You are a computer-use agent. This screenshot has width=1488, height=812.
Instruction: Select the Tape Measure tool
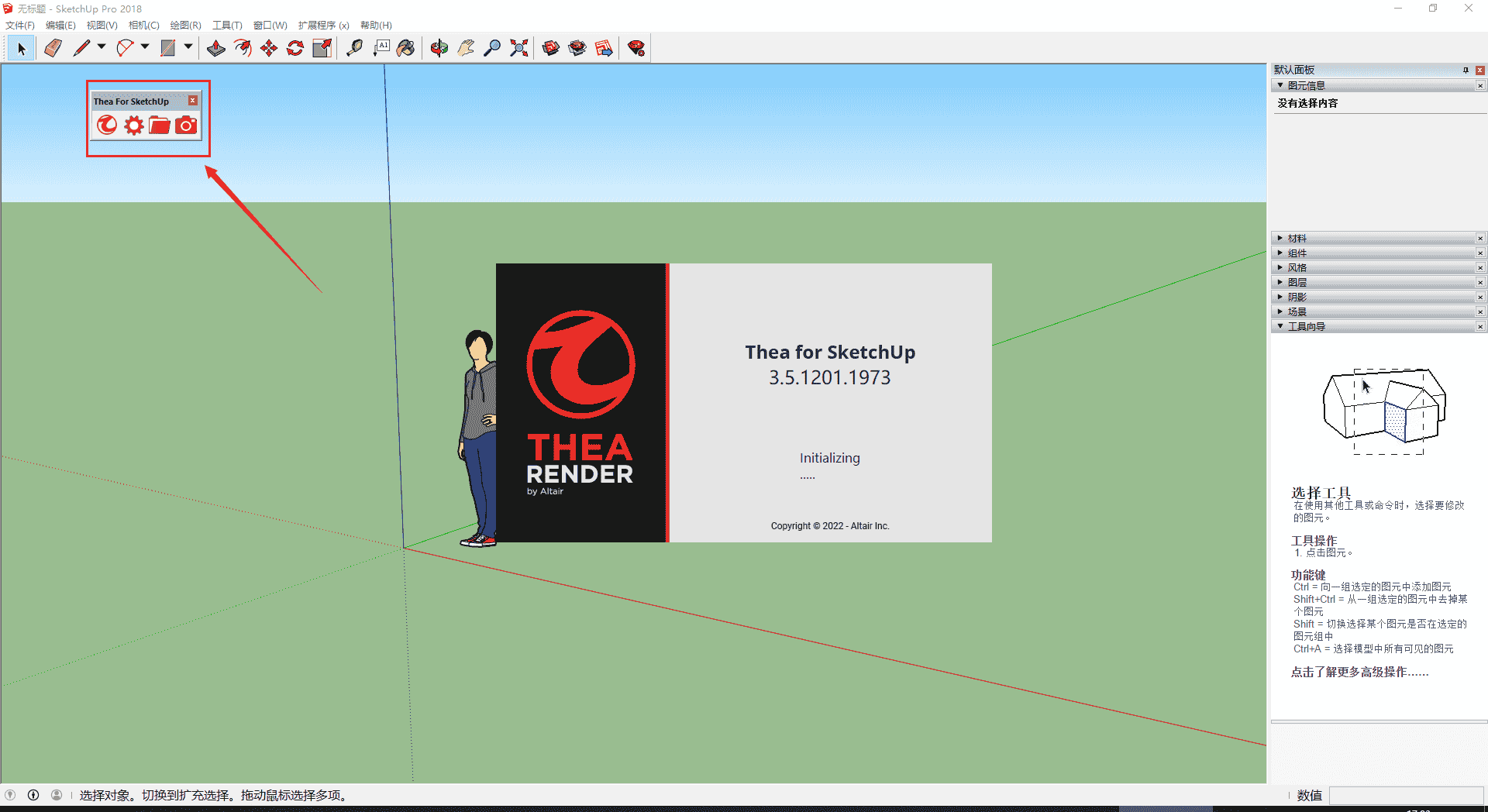point(354,47)
